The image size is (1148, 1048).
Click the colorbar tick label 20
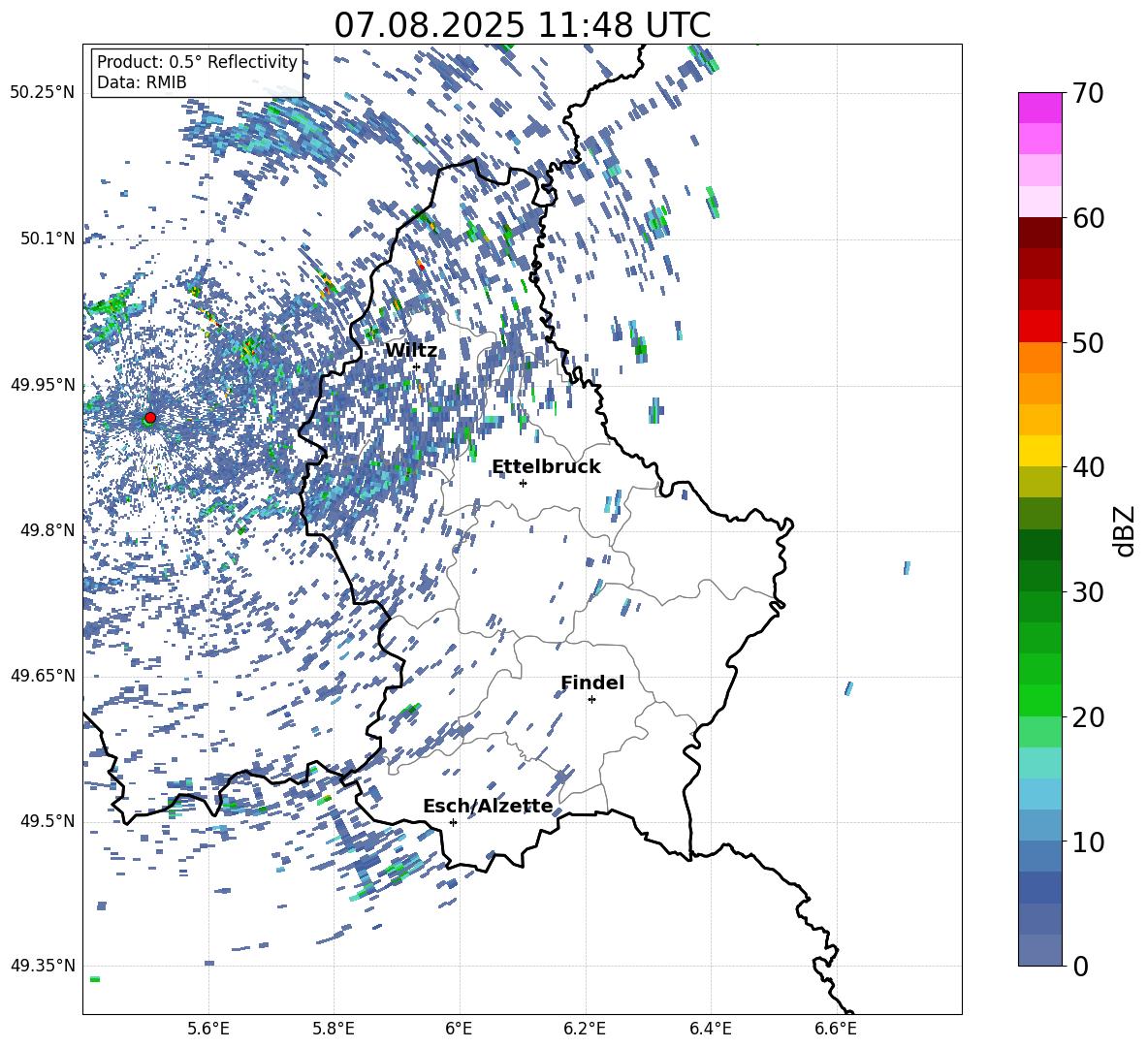click(1088, 717)
